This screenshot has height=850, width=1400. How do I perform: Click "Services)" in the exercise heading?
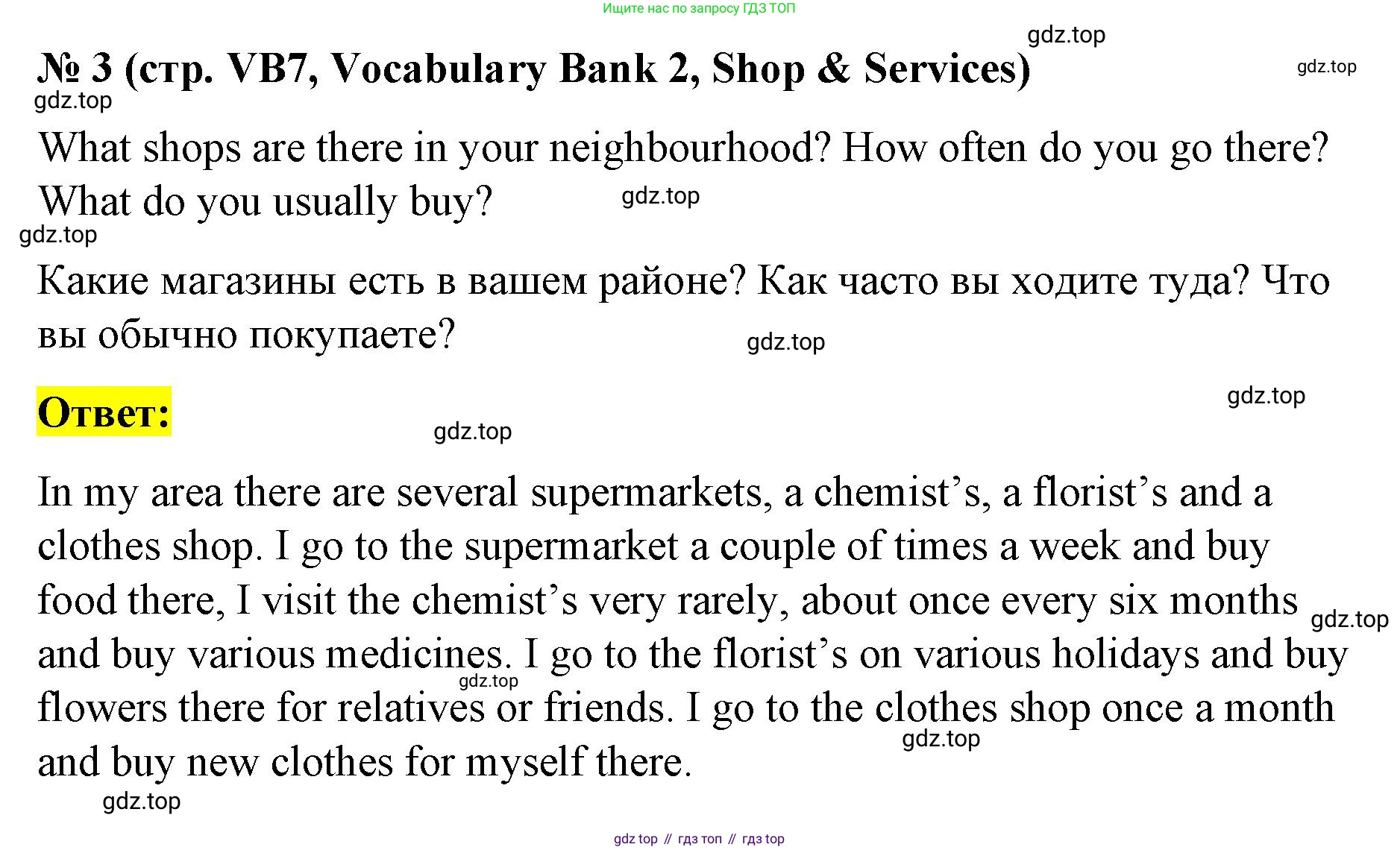pos(947,69)
